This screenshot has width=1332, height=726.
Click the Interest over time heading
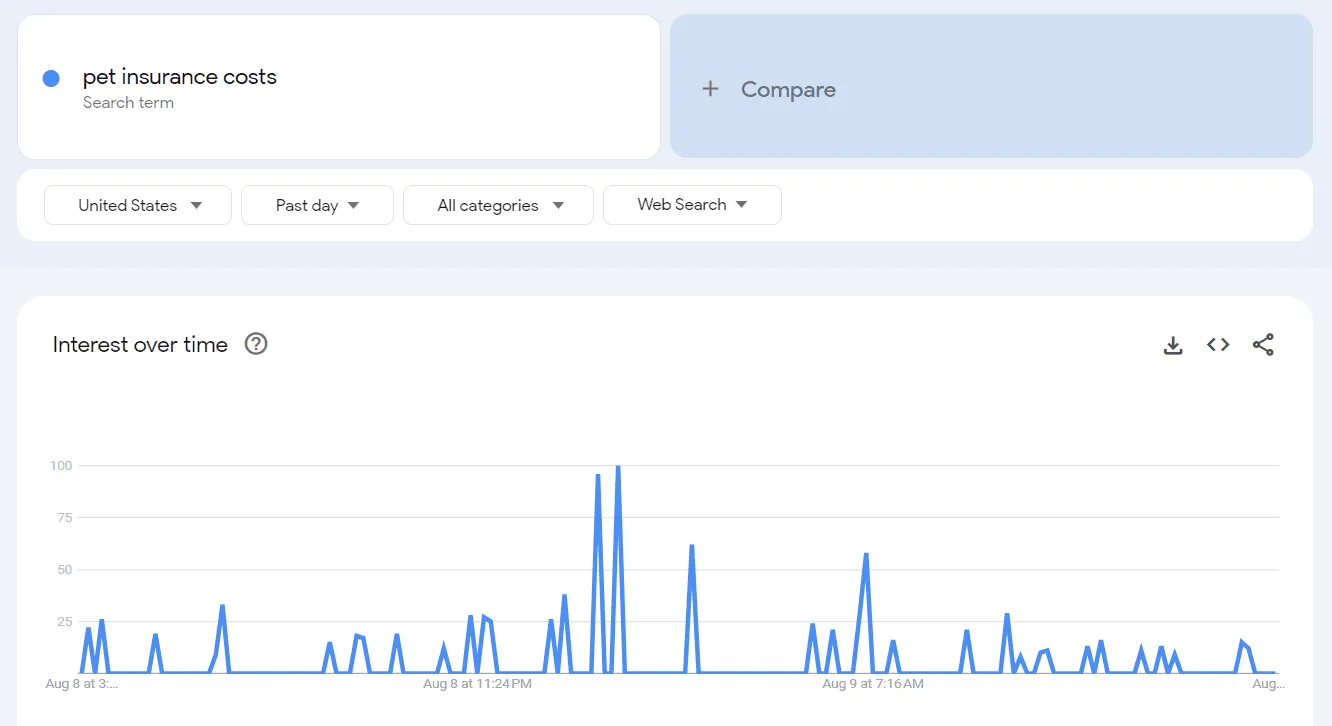139,344
